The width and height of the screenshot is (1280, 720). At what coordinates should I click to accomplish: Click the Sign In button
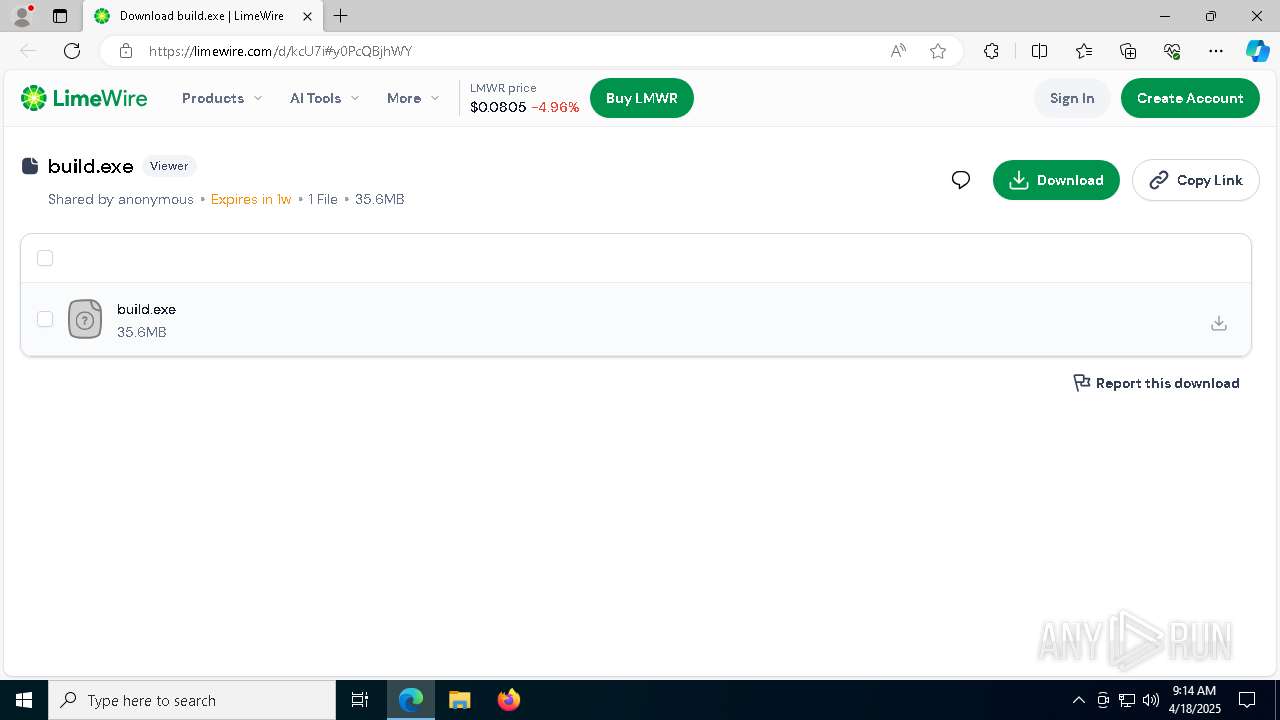1072,98
